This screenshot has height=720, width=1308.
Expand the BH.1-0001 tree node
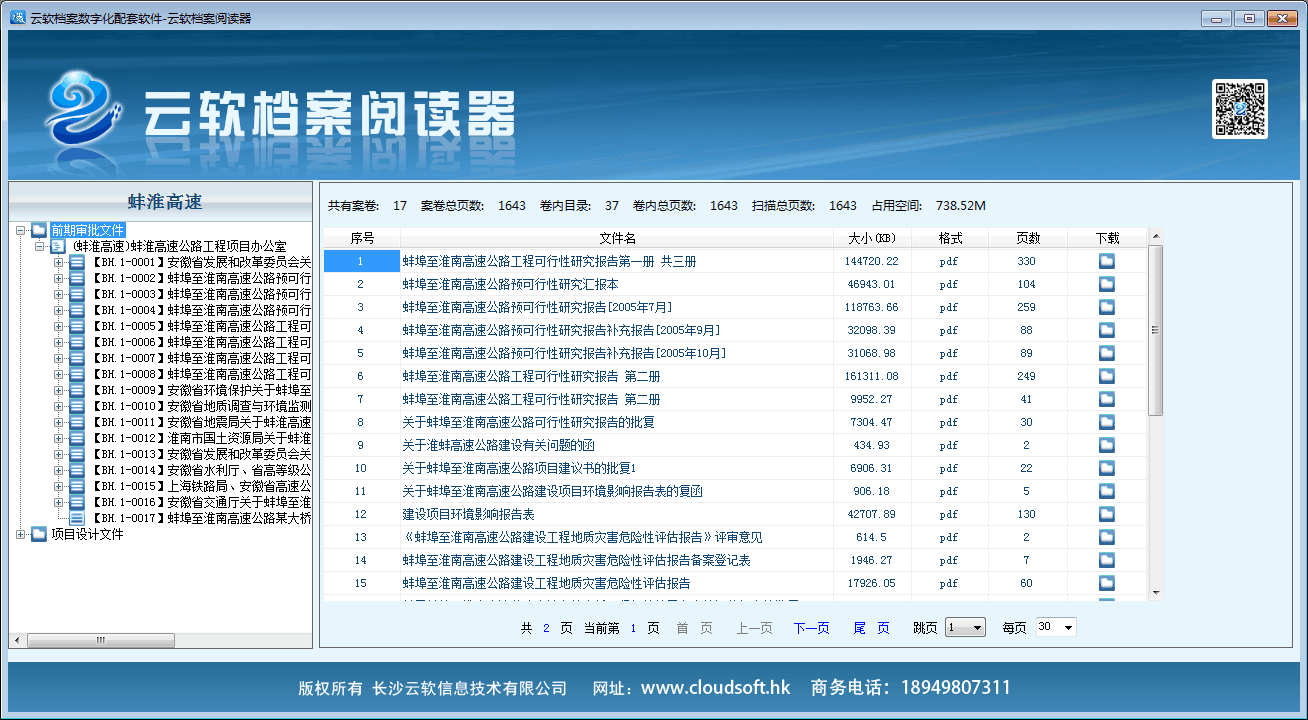pos(59,262)
